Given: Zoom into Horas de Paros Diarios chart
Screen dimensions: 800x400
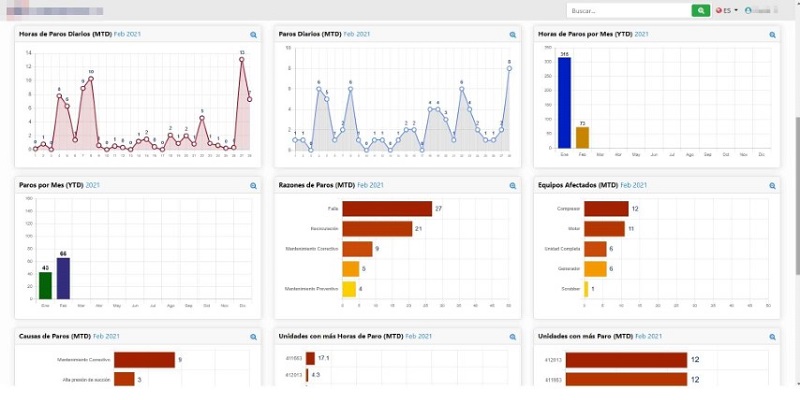Looking at the screenshot, I should (254, 34).
